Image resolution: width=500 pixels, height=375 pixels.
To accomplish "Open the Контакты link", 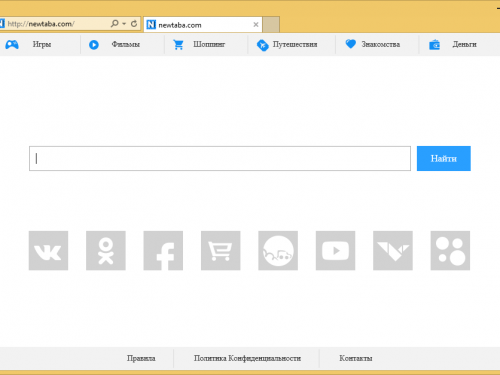I will point(356,358).
